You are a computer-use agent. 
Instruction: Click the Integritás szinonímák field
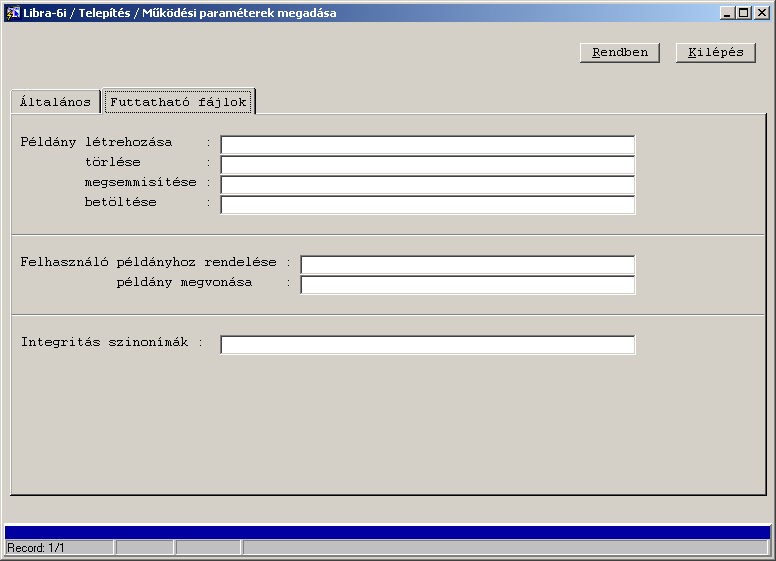pyautogui.click(x=428, y=345)
